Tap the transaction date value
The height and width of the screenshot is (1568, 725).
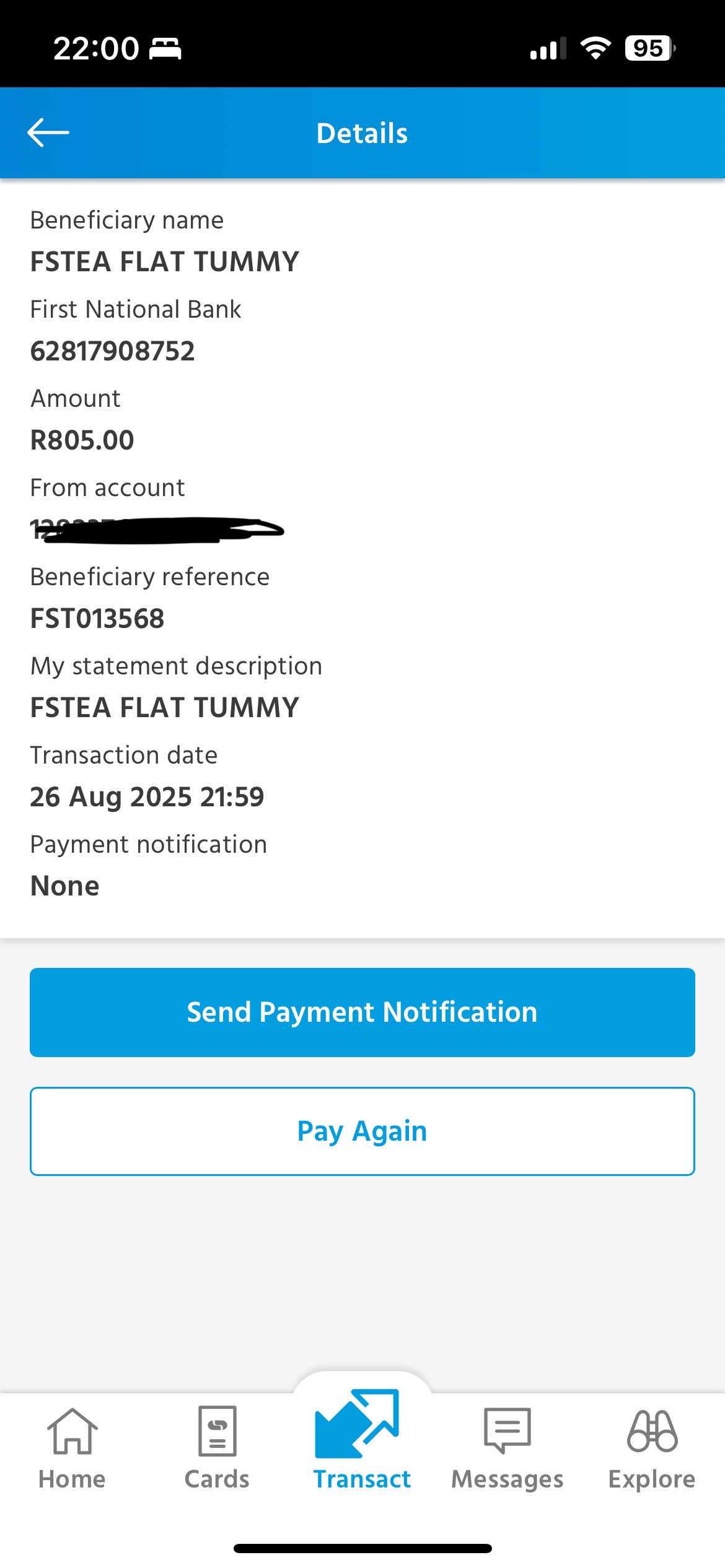[147, 797]
